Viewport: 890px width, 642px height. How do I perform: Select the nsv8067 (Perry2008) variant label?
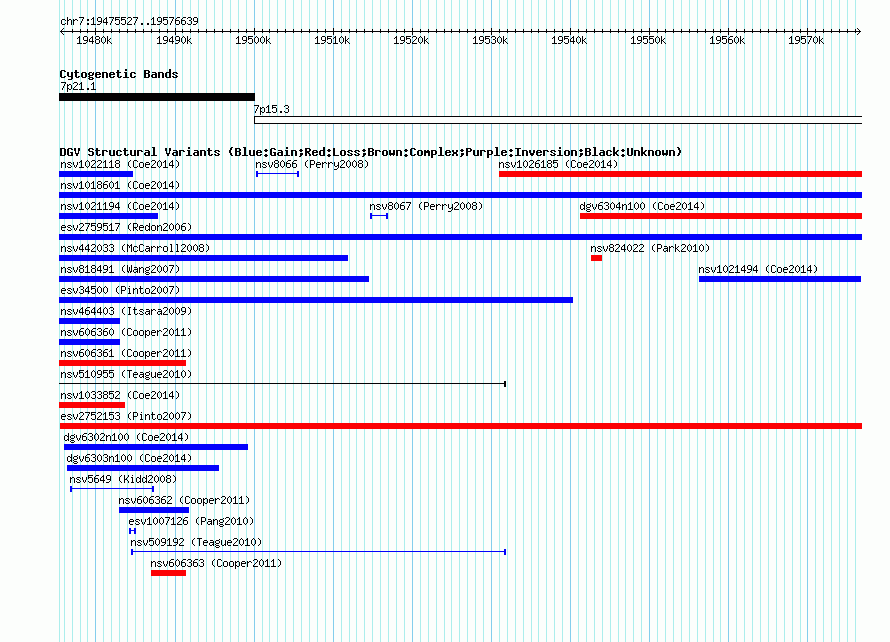click(426, 206)
